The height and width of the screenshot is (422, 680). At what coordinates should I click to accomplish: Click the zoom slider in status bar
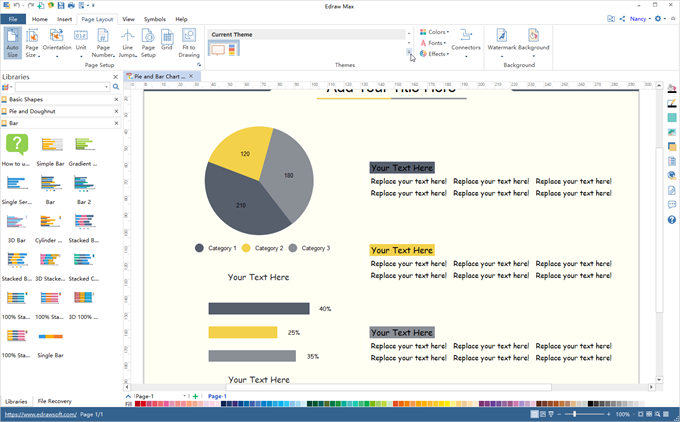click(x=575, y=414)
